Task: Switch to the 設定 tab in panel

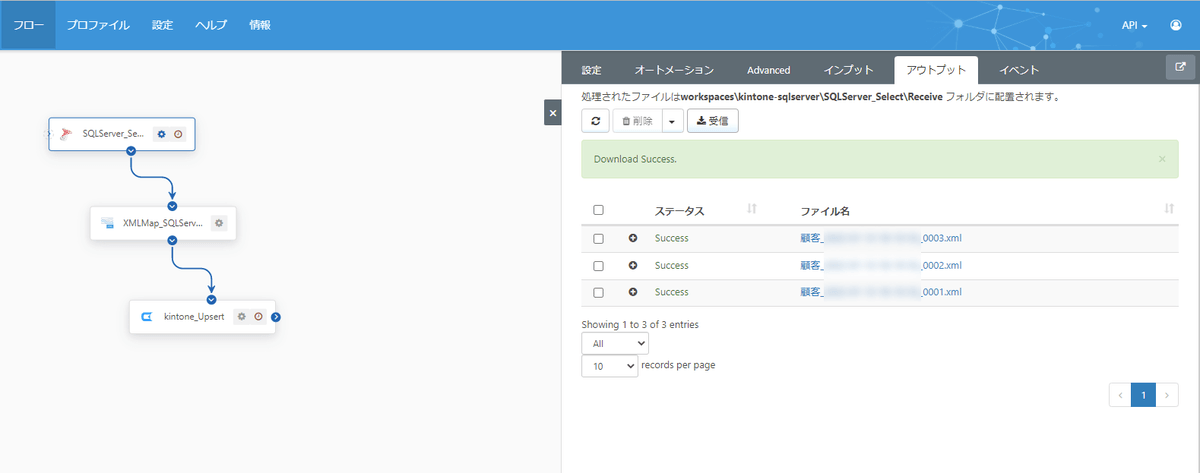Action: click(x=592, y=70)
